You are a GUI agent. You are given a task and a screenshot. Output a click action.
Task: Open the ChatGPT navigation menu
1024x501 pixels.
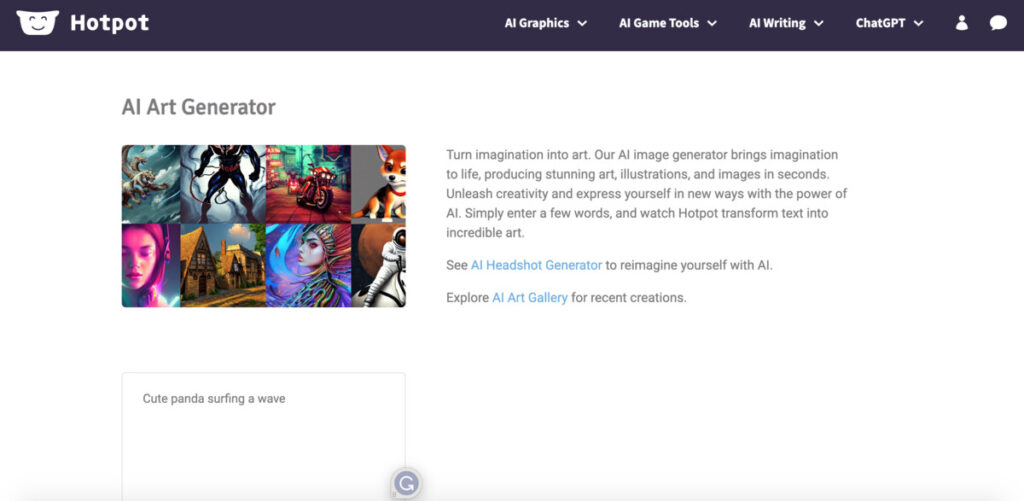pyautogui.click(x=889, y=23)
